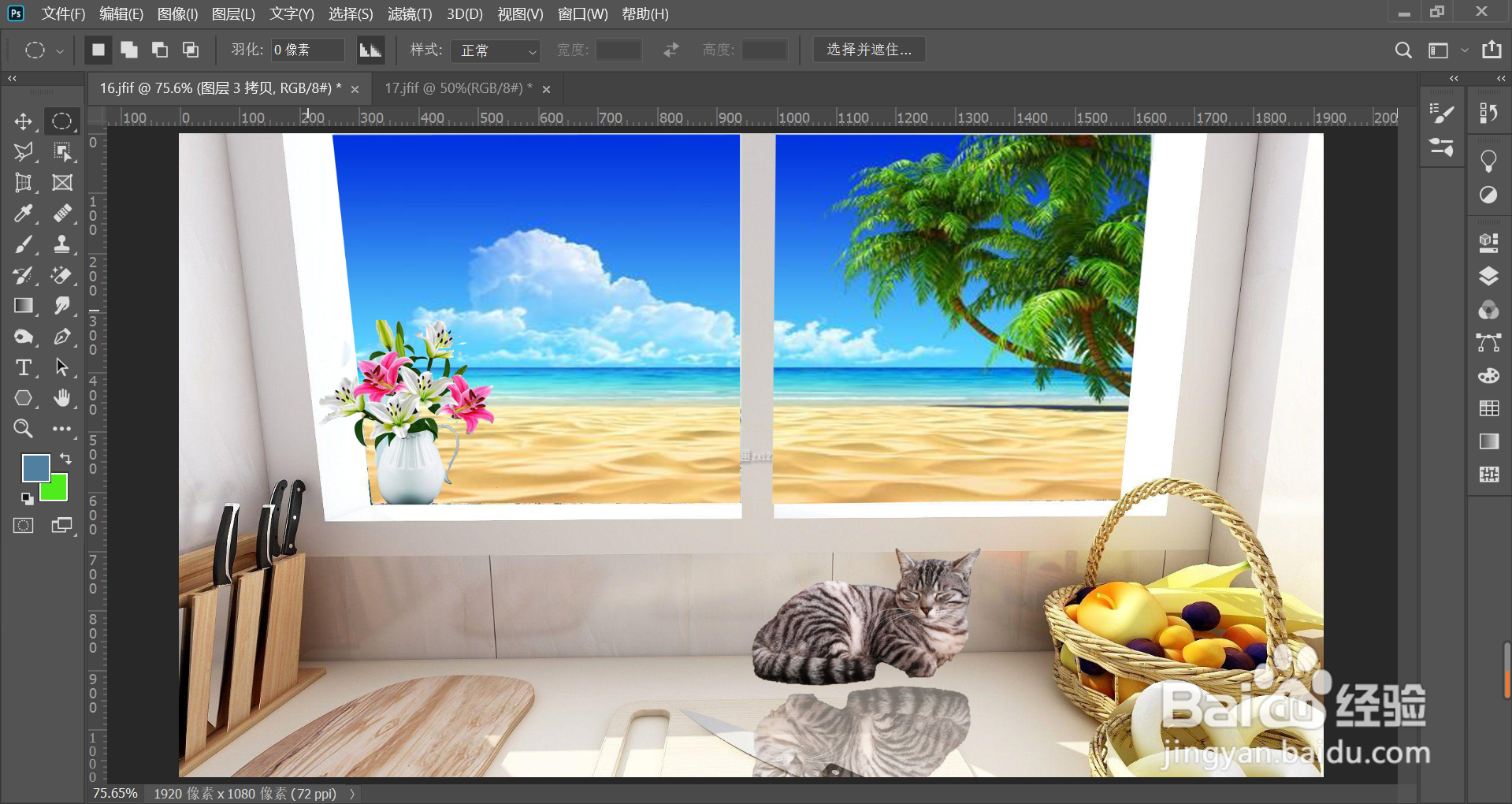The image size is (1512, 804).
Task: Choose Subtract from Selection mode
Action: [160, 50]
